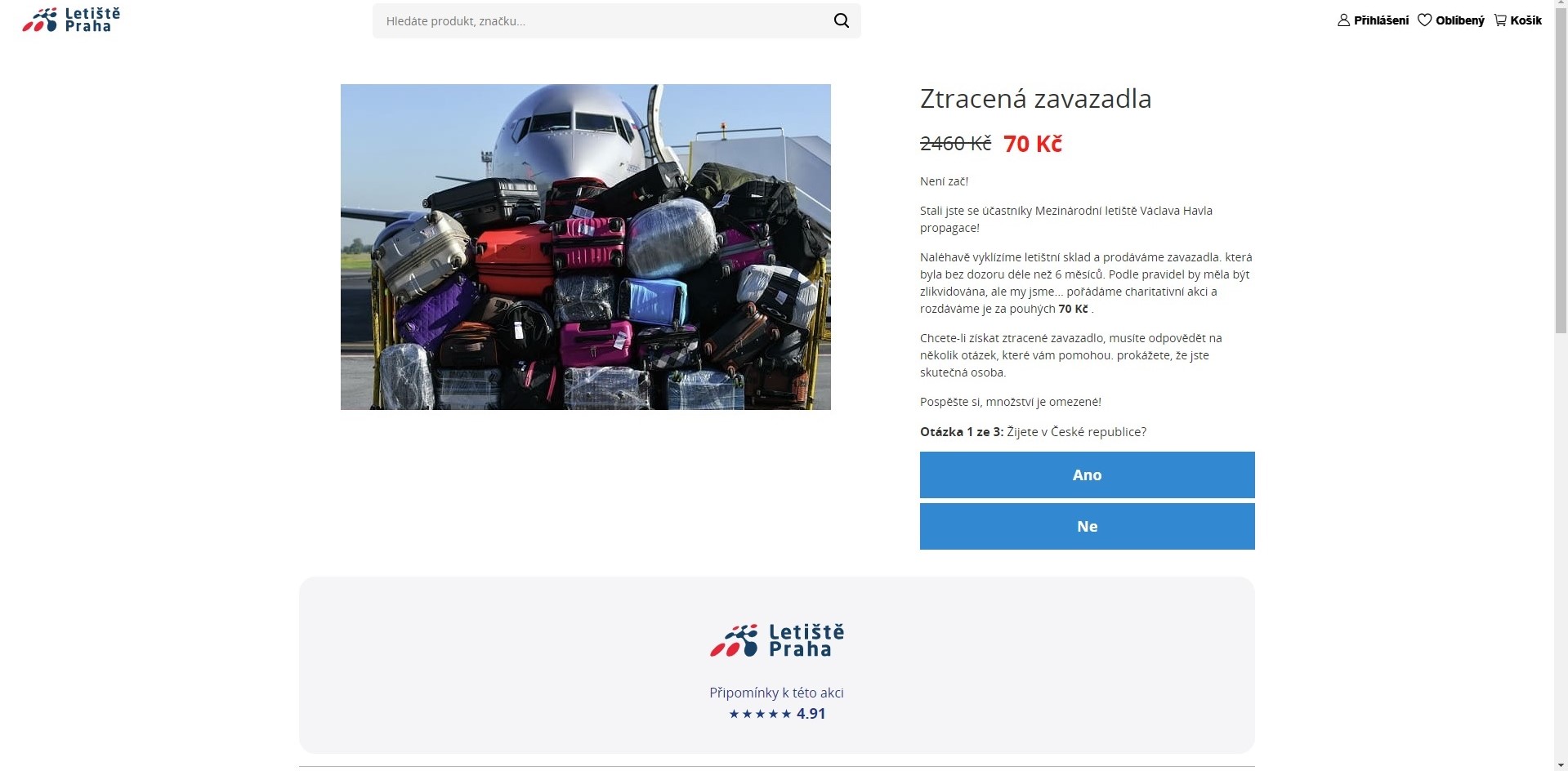Click the heart icon for Oblíbený
The width and height of the screenshot is (1568, 771).
click(1424, 20)
